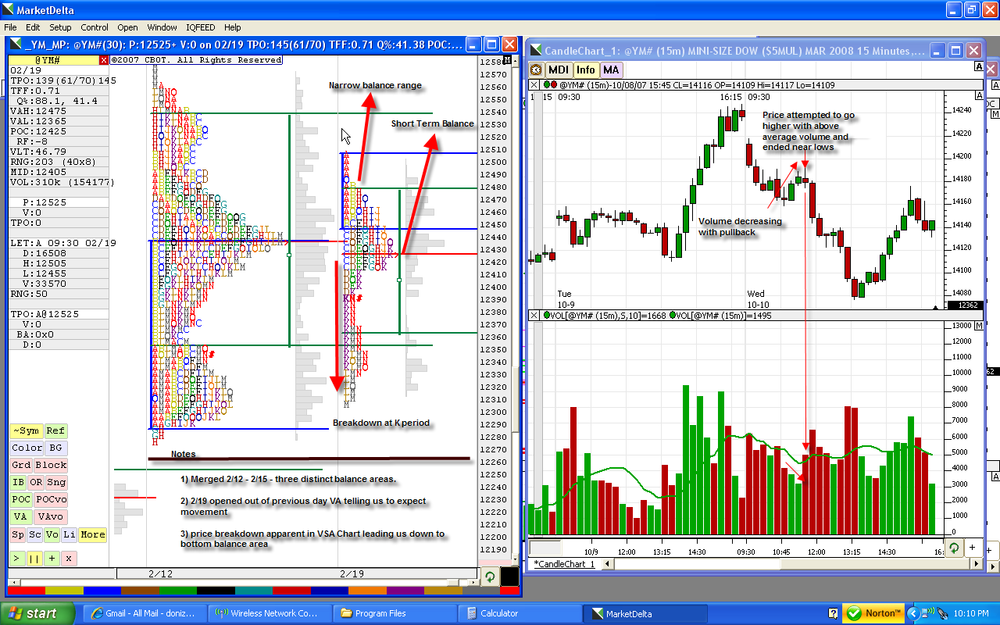Open the Window menu

[162, 27]
